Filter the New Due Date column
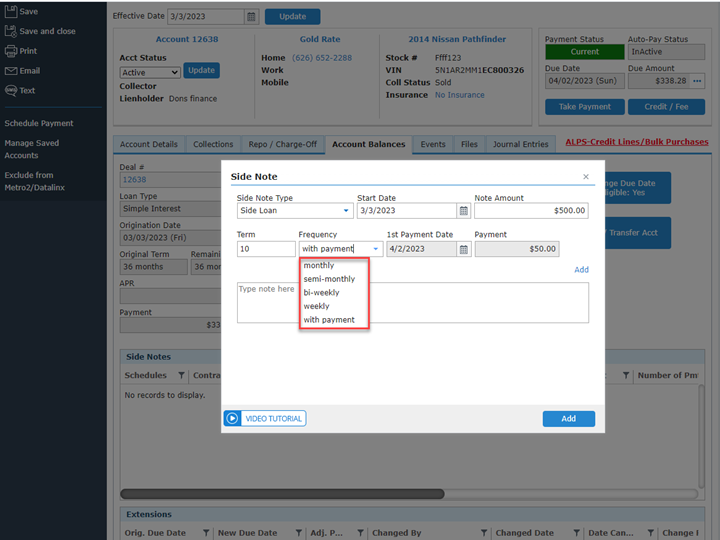Screen dimensions: 720x540 click(x=298, y=533)
